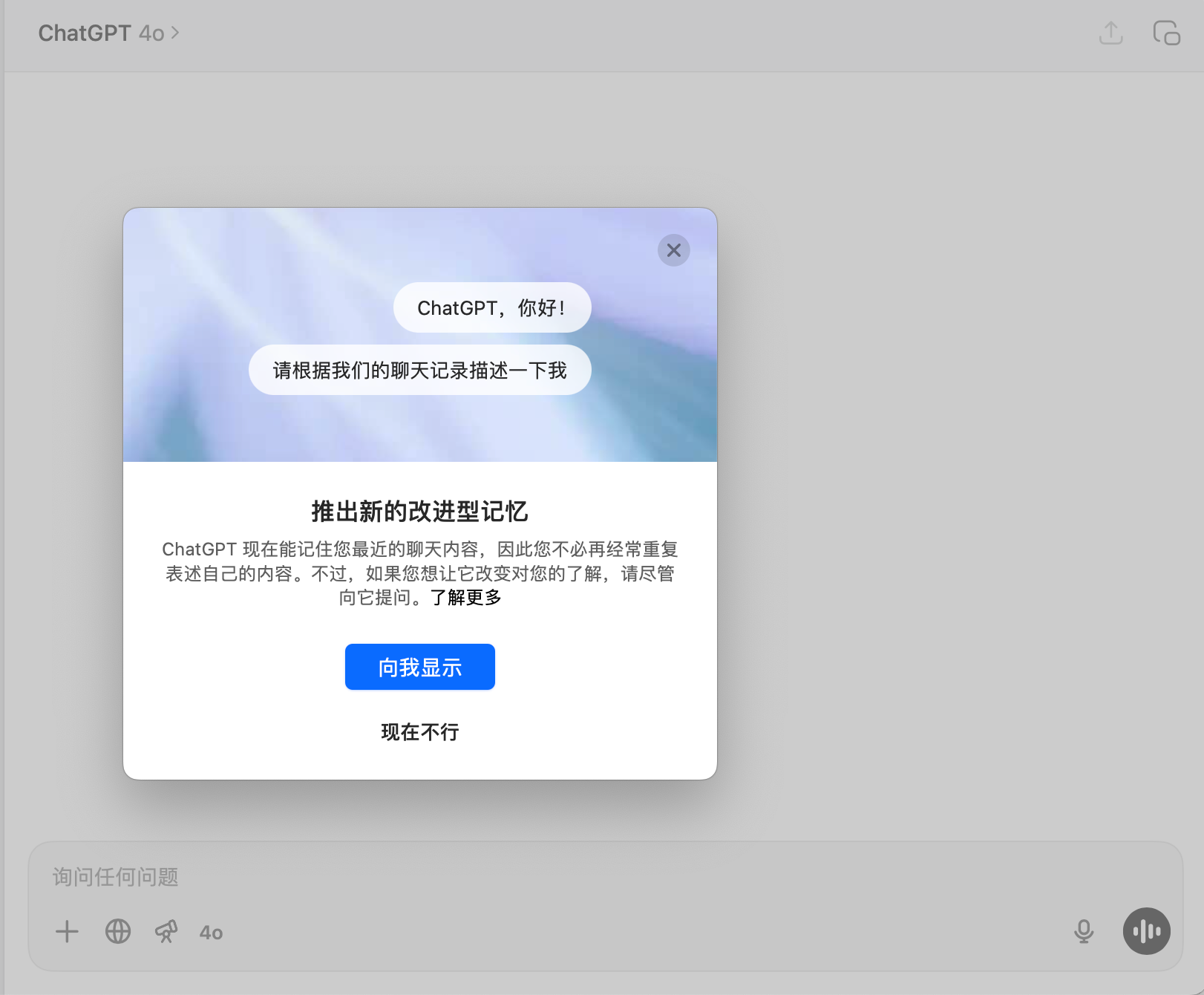The width and height of the screenshot is (1204, 995).
Task: Open the ChatGPT 4o model selector
Action: [x=108, y=33]
